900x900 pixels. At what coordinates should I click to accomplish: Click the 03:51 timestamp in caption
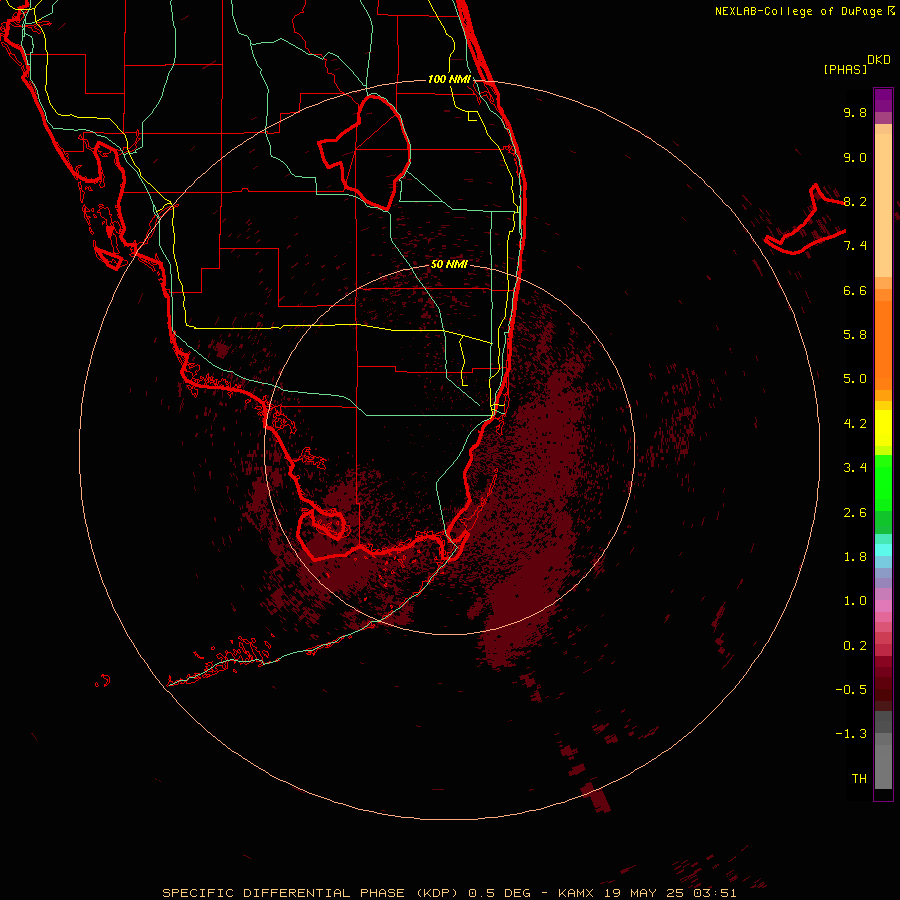coord(715,893)
